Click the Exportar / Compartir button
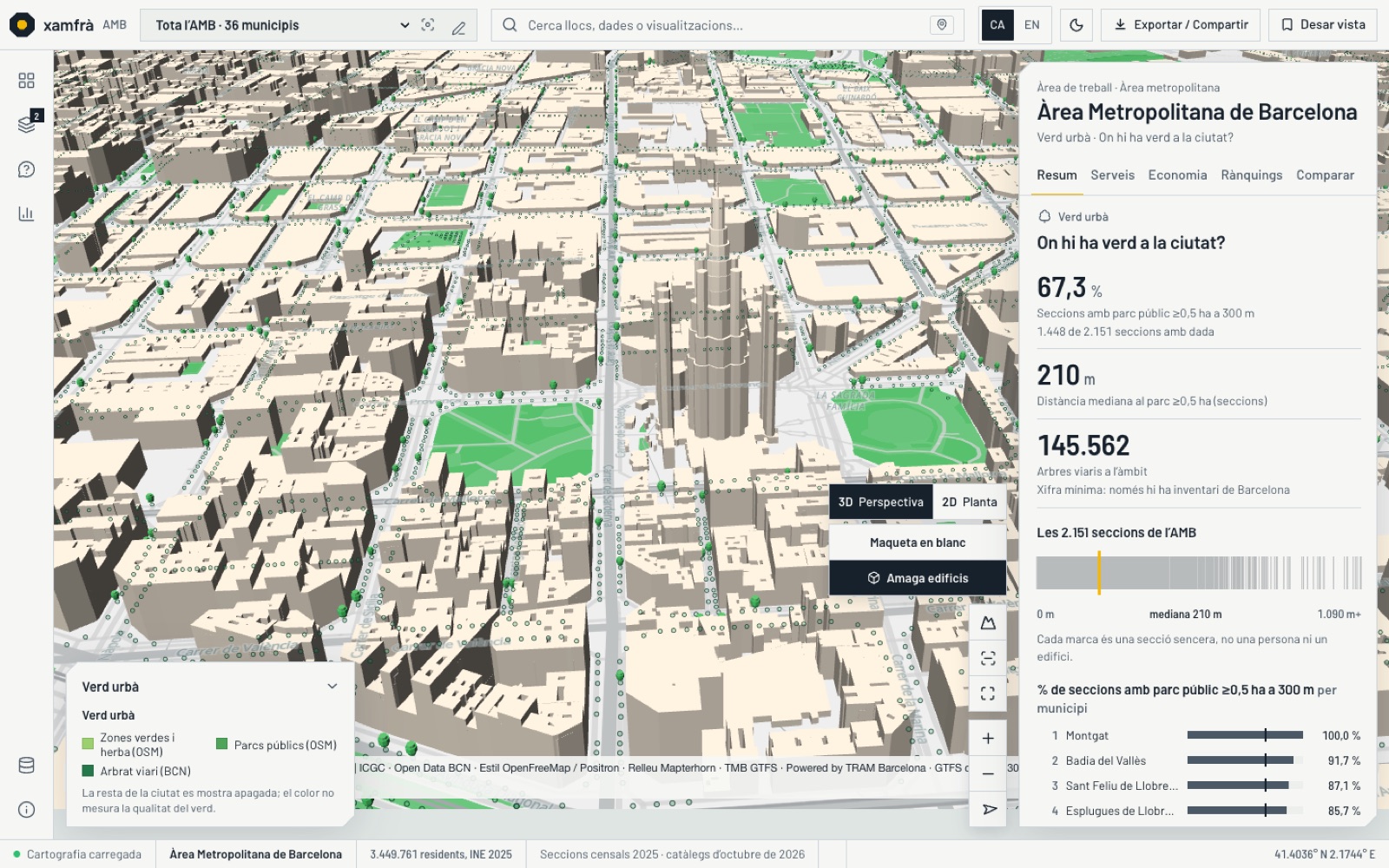 point(1181,25)
